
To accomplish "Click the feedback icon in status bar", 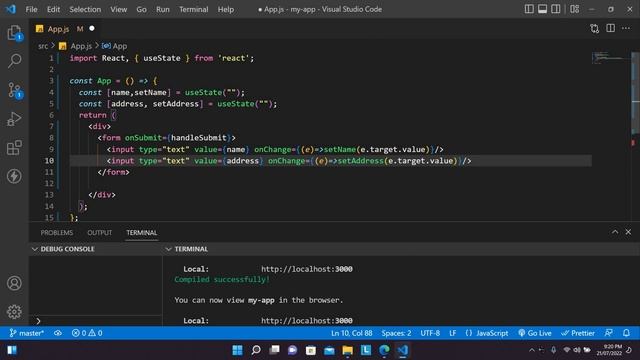I will [608, 333].
